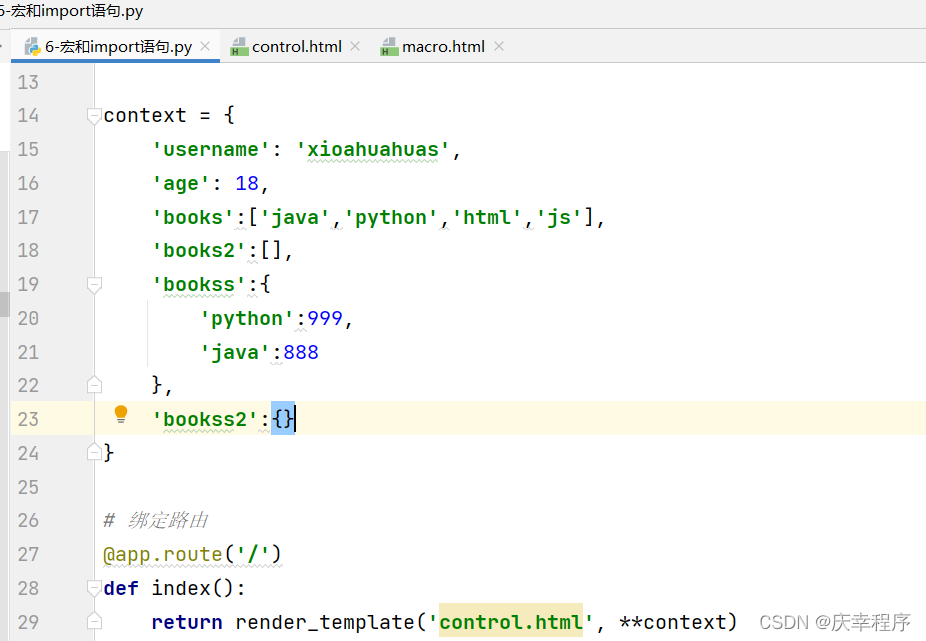Click the render_template function call
This screenshot has height=641, width=926.
[x=325, y=622]
